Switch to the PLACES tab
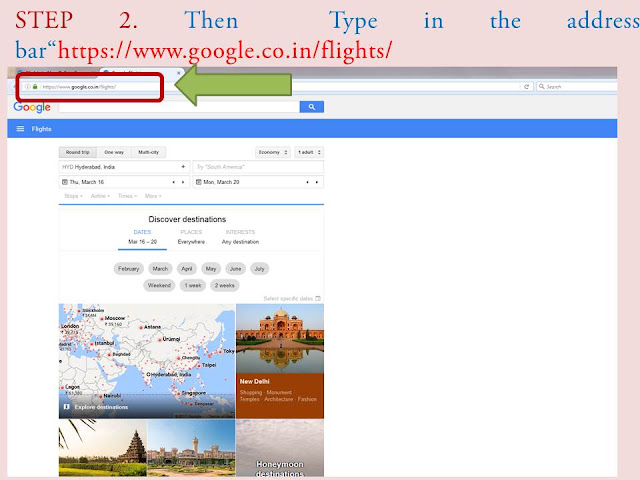 [191, 237]
